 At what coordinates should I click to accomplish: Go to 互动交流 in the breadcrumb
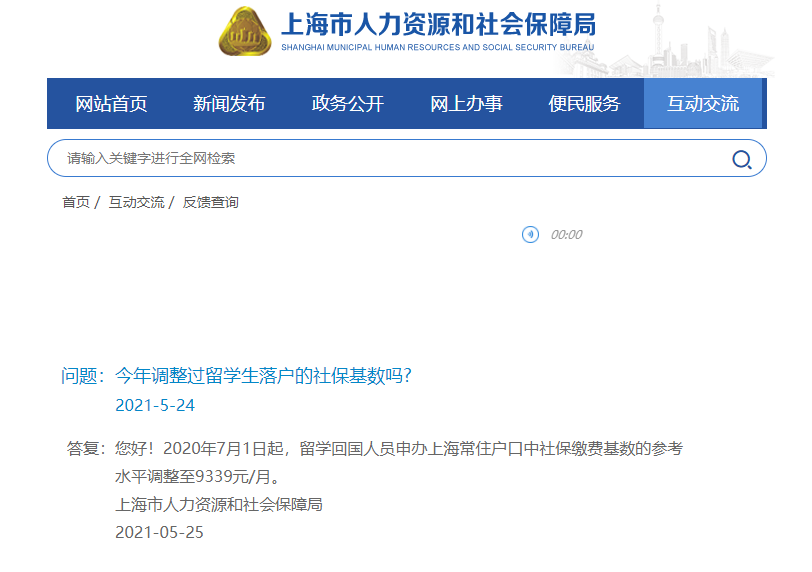tap(136, 202)
